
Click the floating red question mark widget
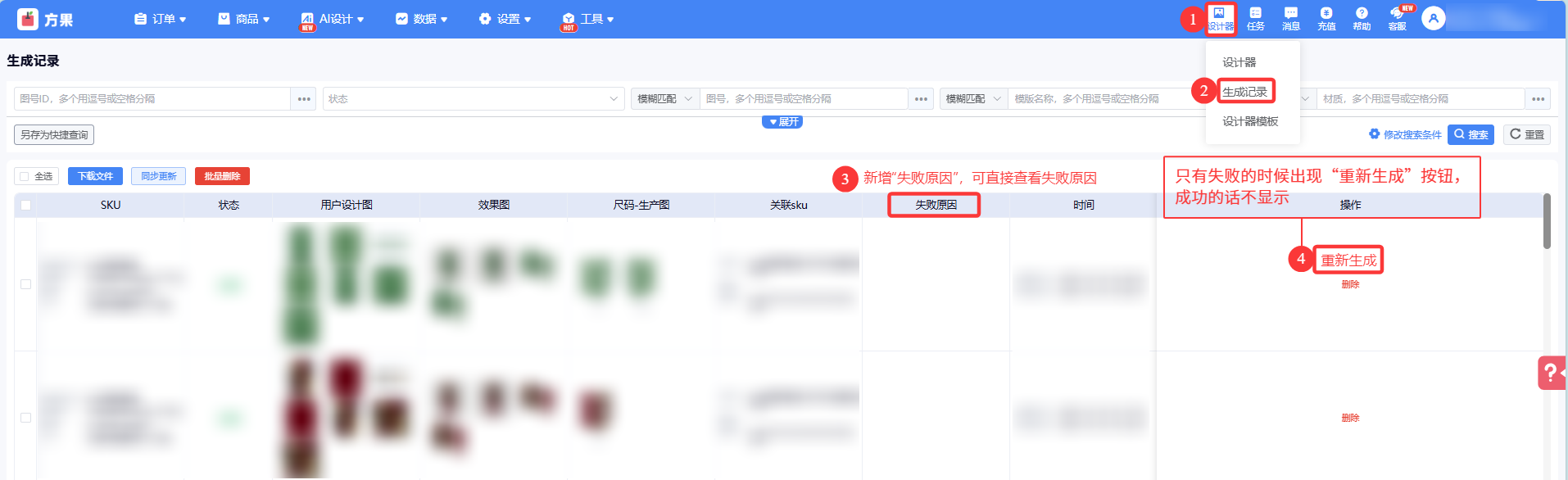click(1552, 373)
